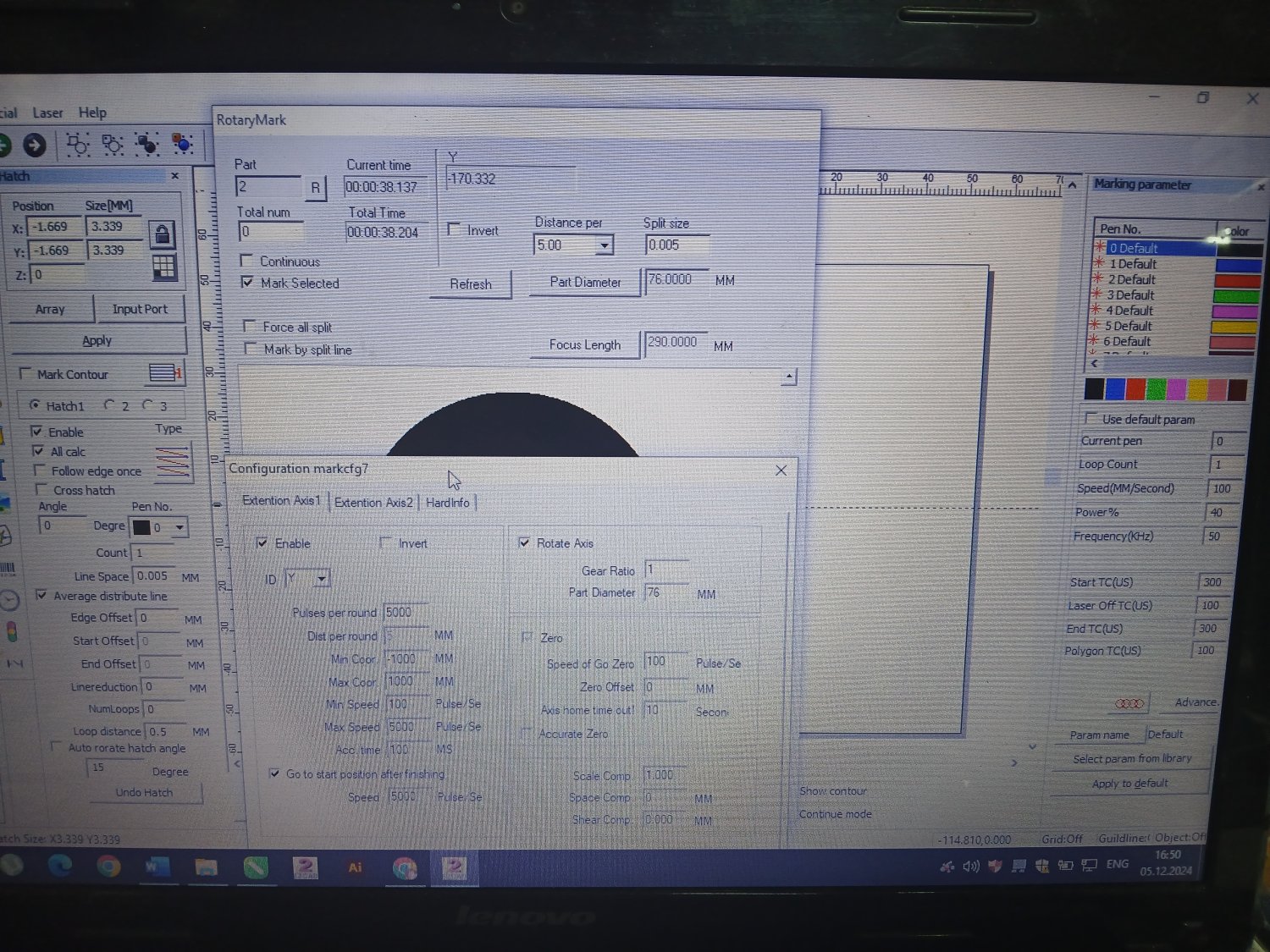Switch to the HardInfo tab
Screen dimensions: 1270x952
[447, 503]
